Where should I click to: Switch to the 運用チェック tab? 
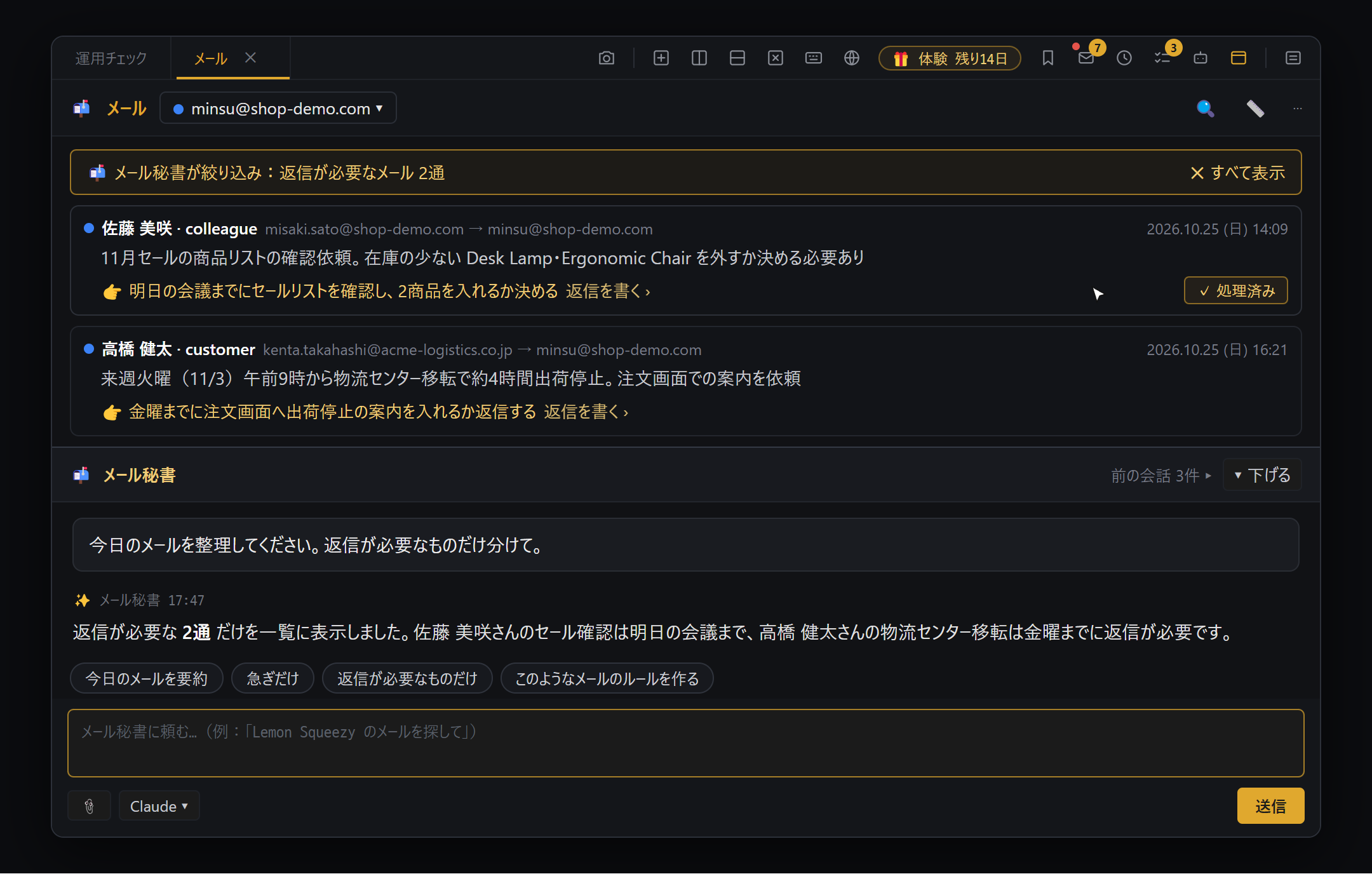tap(111, 58)
